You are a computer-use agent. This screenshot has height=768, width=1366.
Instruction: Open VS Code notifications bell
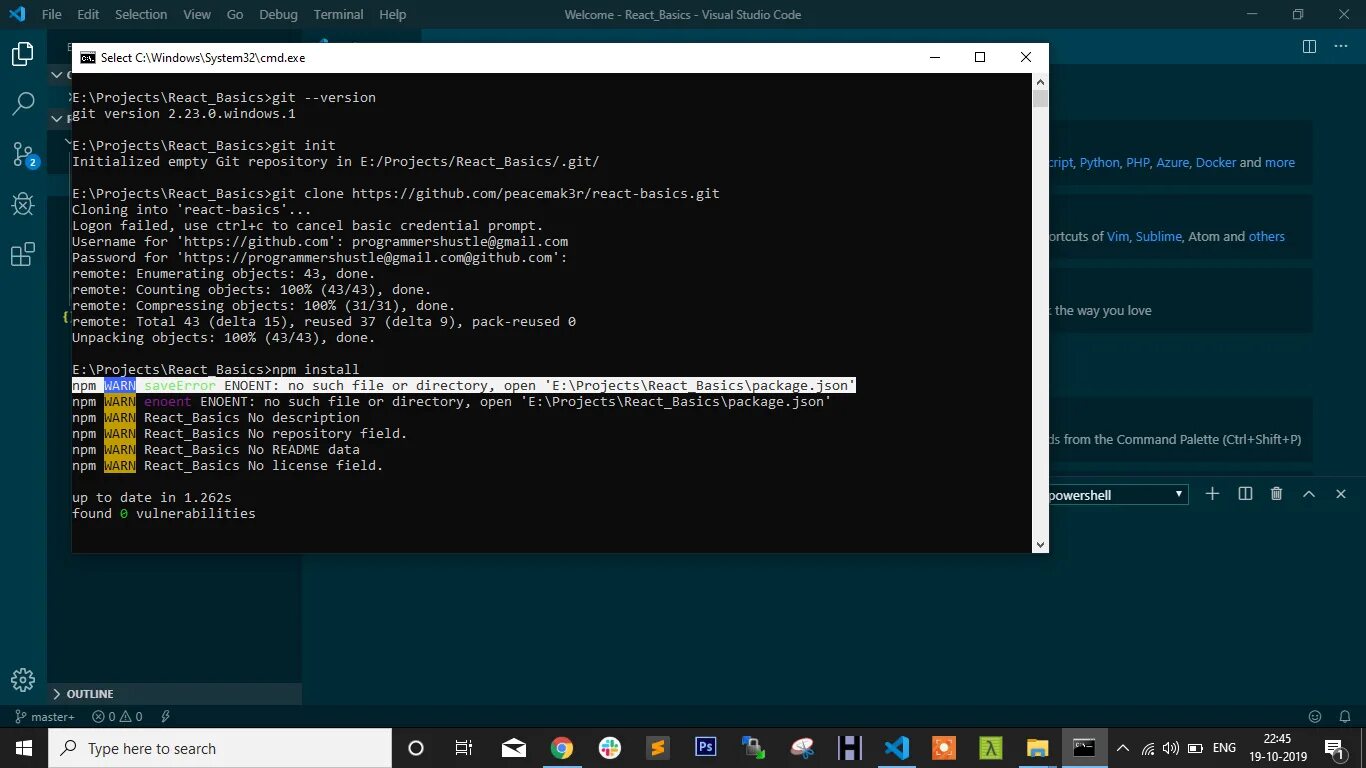tap(1344, 716)
